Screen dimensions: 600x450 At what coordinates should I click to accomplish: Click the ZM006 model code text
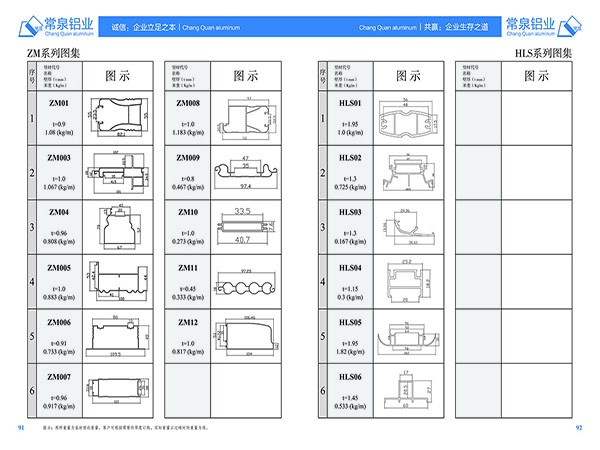59,322
